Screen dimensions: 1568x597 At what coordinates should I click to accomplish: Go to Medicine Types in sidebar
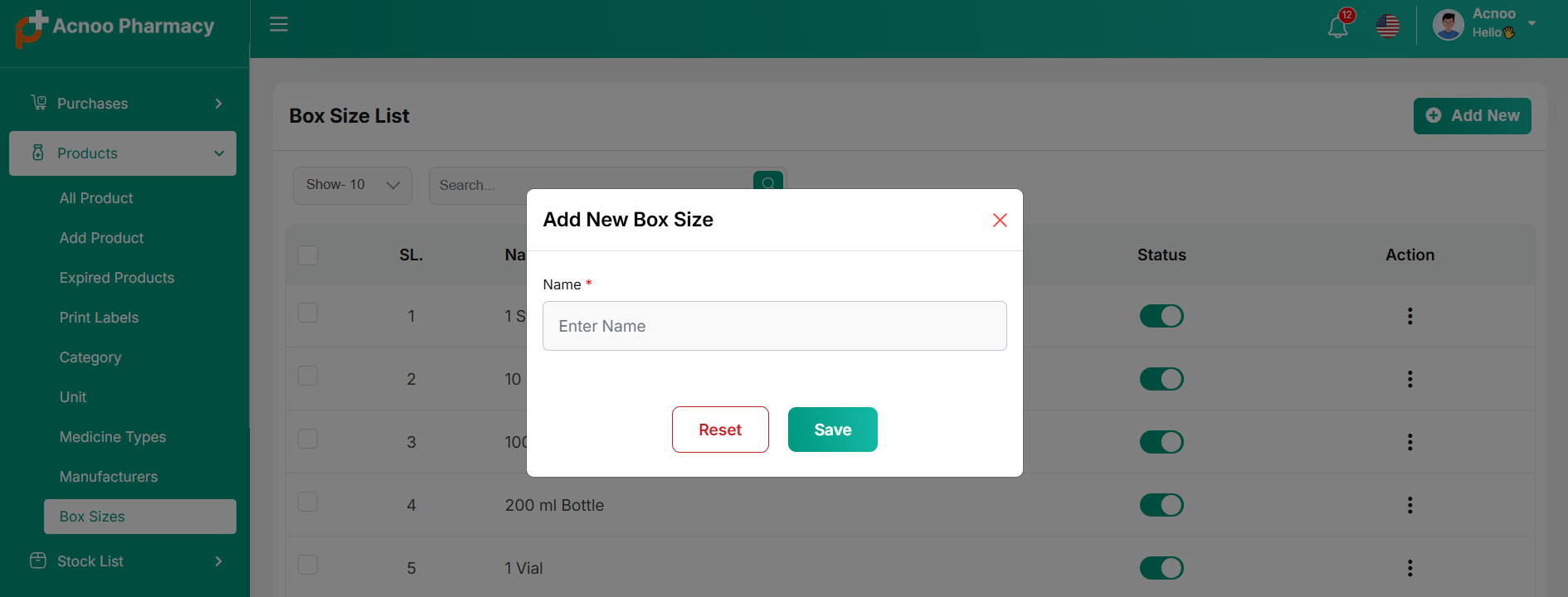point(113,437)
